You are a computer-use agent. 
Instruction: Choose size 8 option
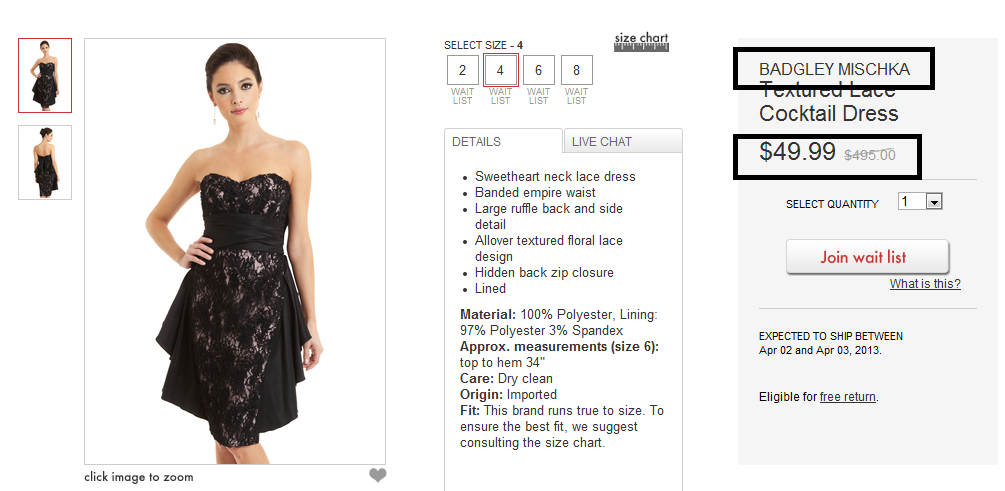point(577,70)
